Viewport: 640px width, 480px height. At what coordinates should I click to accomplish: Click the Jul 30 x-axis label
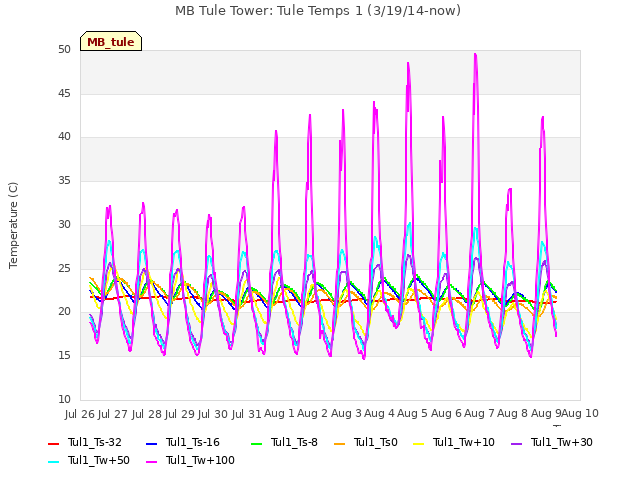tap(213, 414)
